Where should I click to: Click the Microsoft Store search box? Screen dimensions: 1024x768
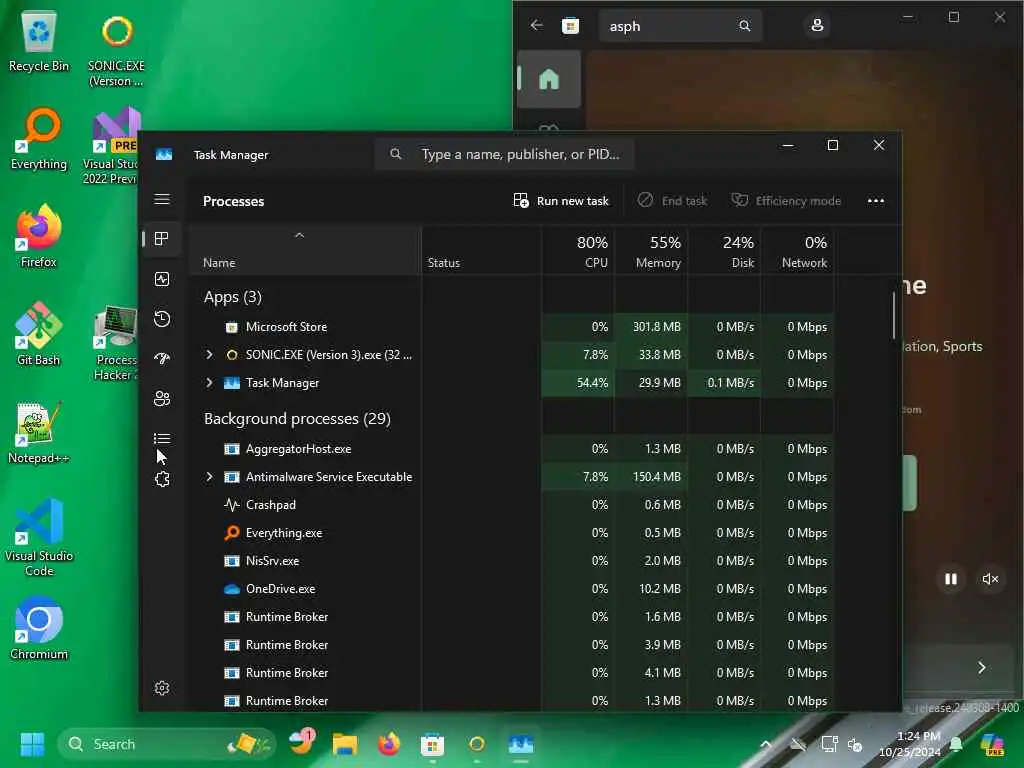[x=680, y=26]
